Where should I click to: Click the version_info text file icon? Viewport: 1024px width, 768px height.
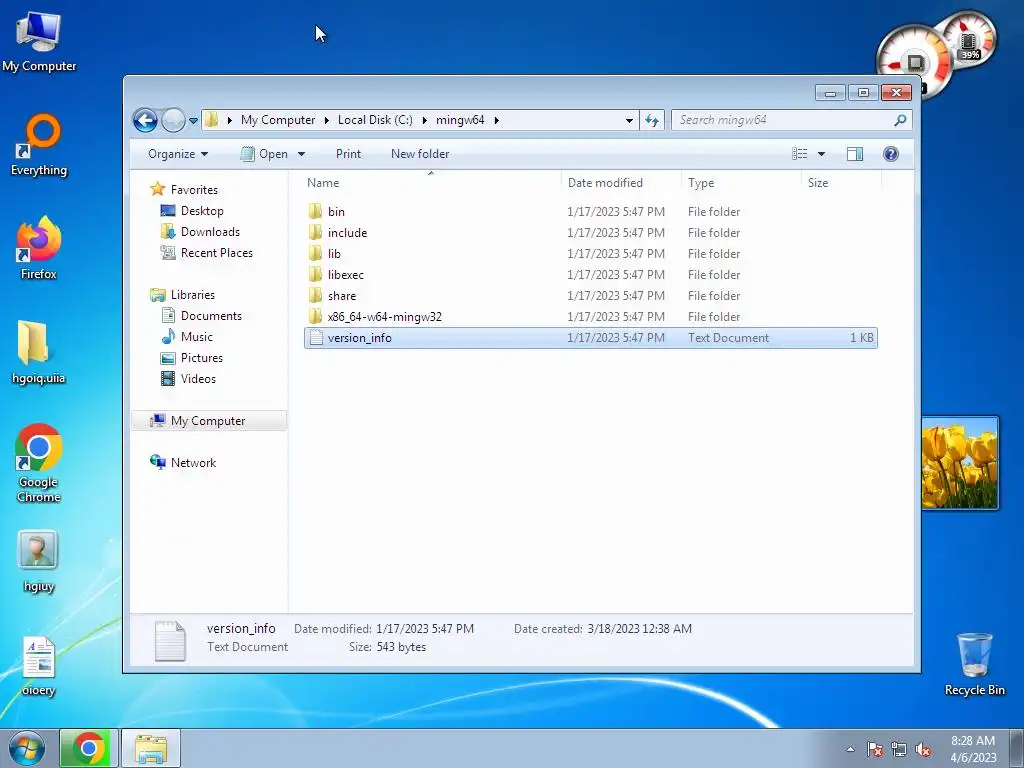pos(316,338)
